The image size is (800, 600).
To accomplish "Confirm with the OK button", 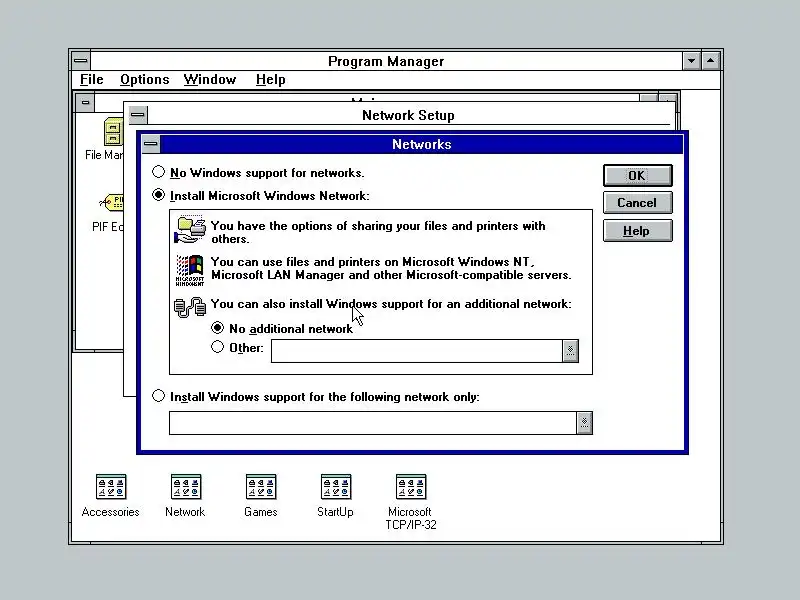I will coord(637,176).
